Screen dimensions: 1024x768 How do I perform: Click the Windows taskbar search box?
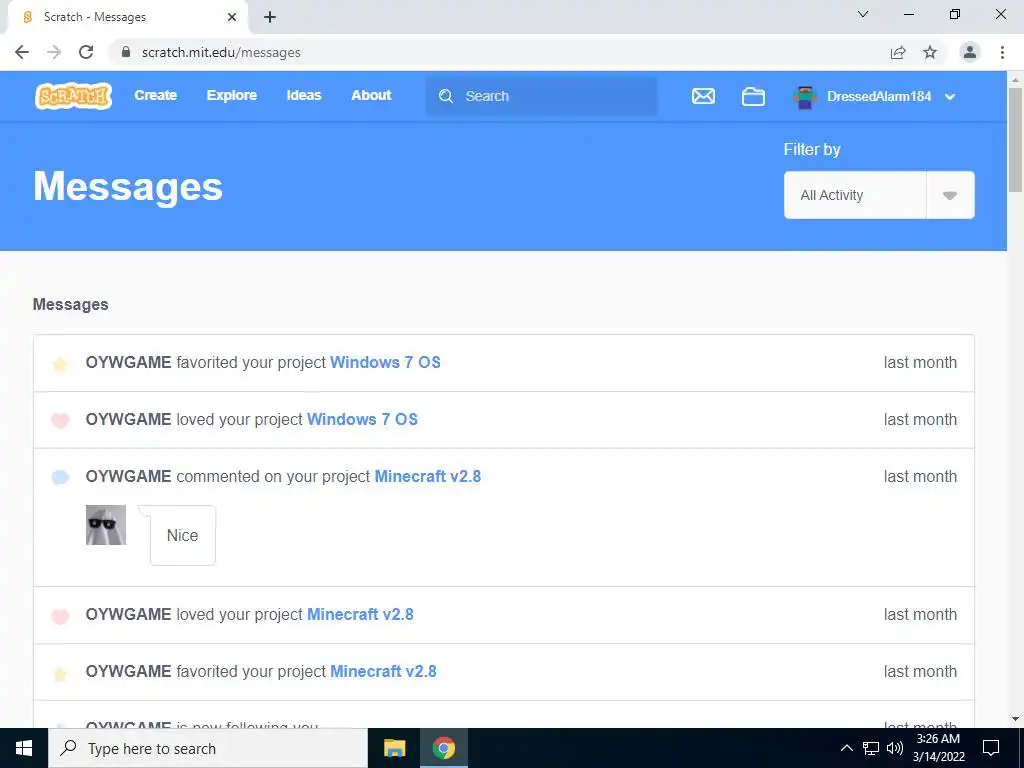[208, 748]
